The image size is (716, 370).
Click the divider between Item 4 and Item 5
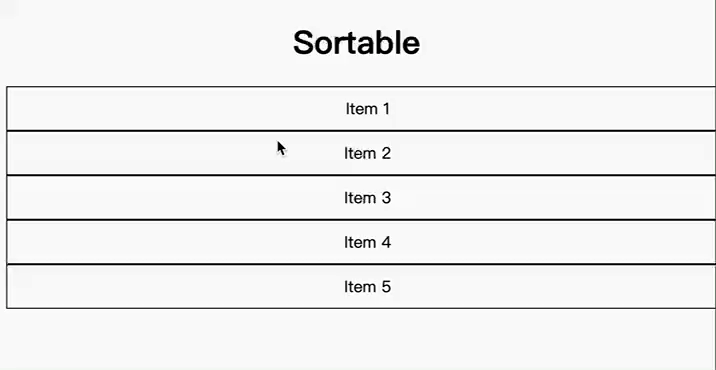[x=361, y=264]
